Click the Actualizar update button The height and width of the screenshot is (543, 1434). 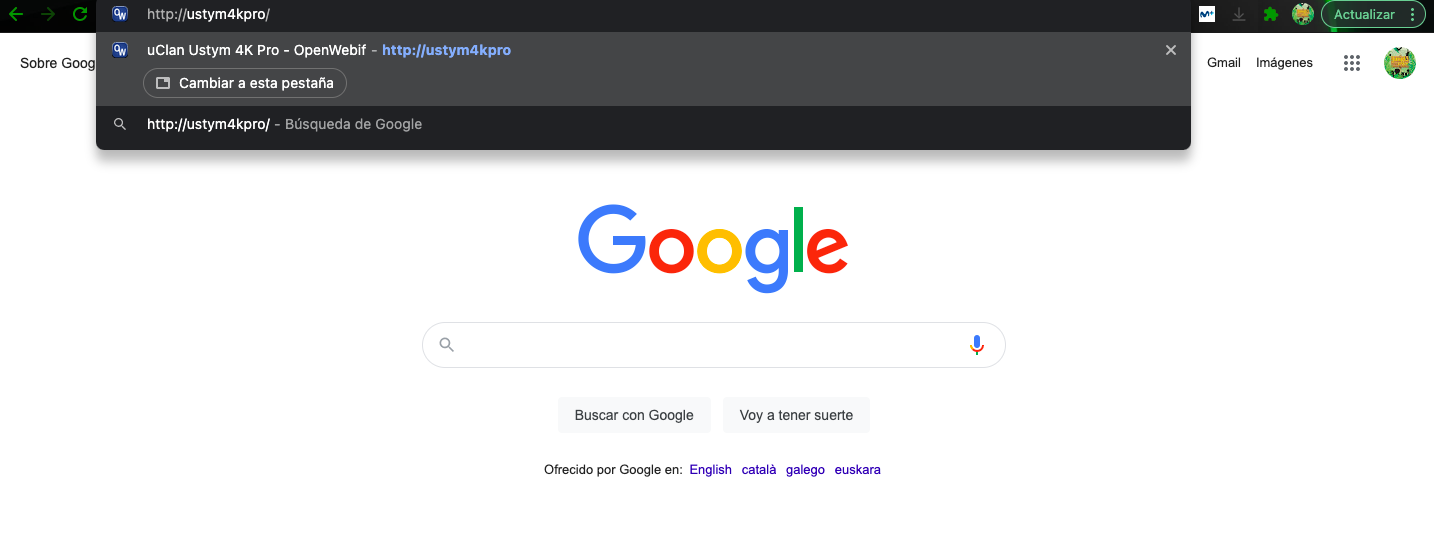(x=1364, y=14)
